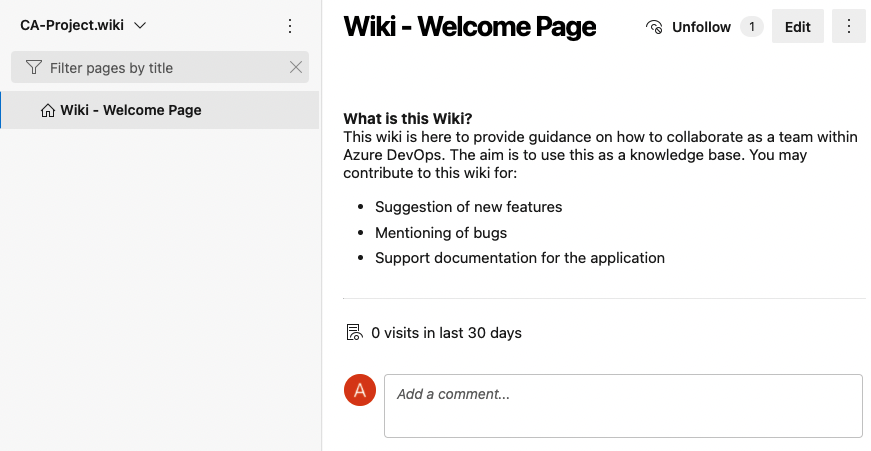Clear the page filter with X icon
Image resolution: width=871 pixels, height=451 pixels.
[x=295, y=68]
